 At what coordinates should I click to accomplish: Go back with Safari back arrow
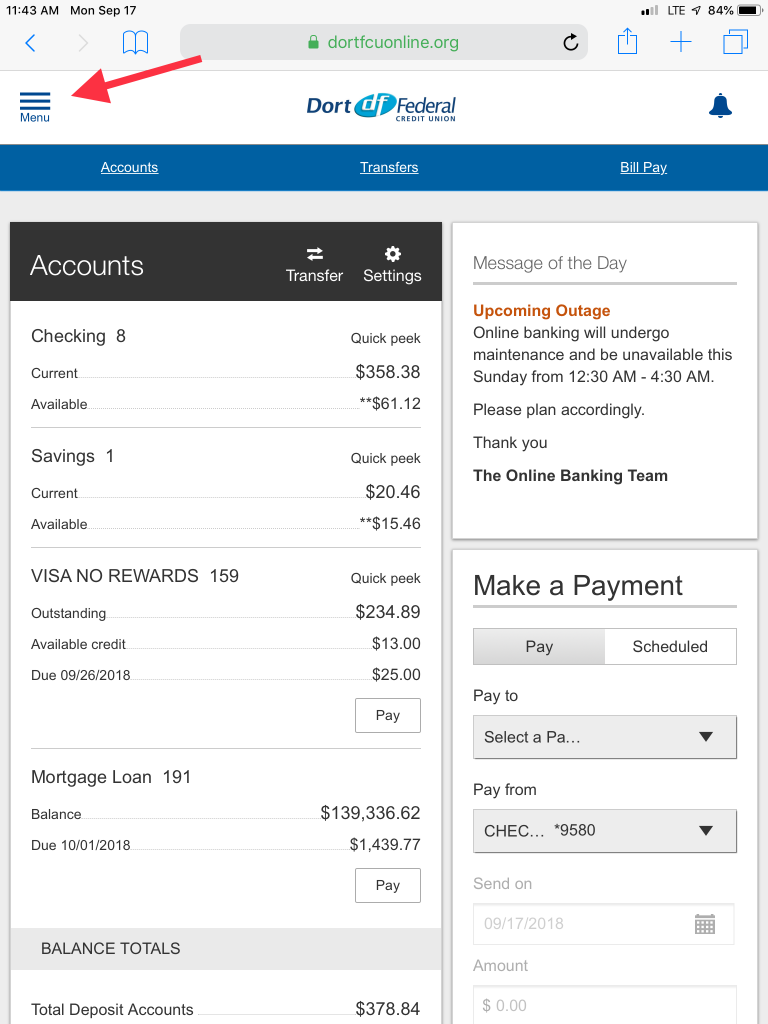pos(30,42)
